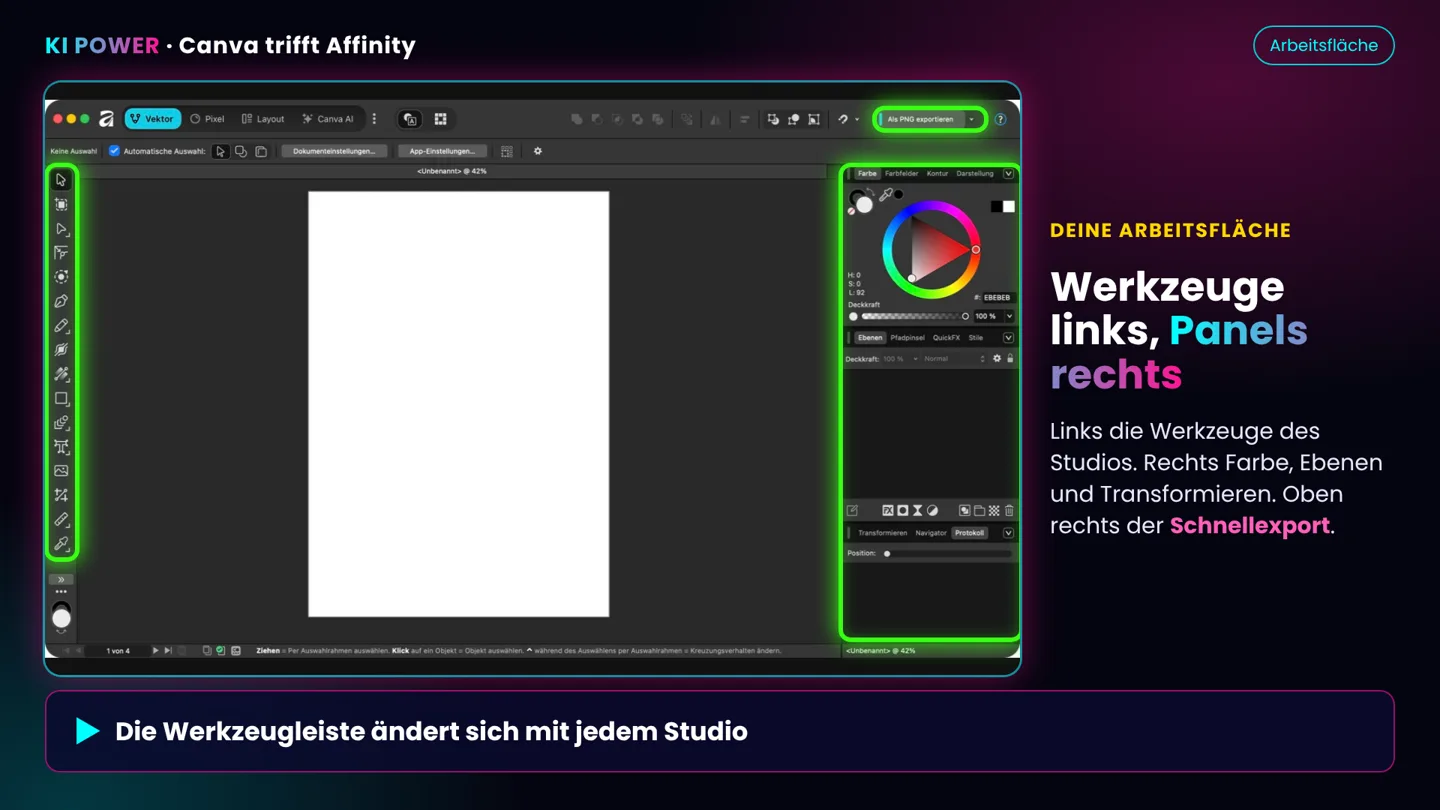The height and width of the screenshot is (810, 1440).
Task: Open the export format dropdown arrow
Action: 971,119
